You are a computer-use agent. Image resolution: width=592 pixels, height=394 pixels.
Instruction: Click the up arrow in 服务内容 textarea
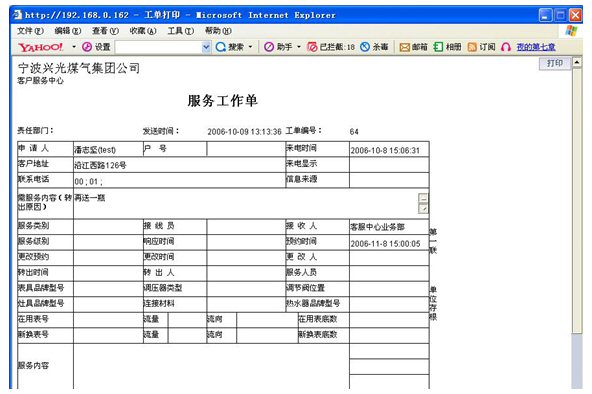pos(423,198)
